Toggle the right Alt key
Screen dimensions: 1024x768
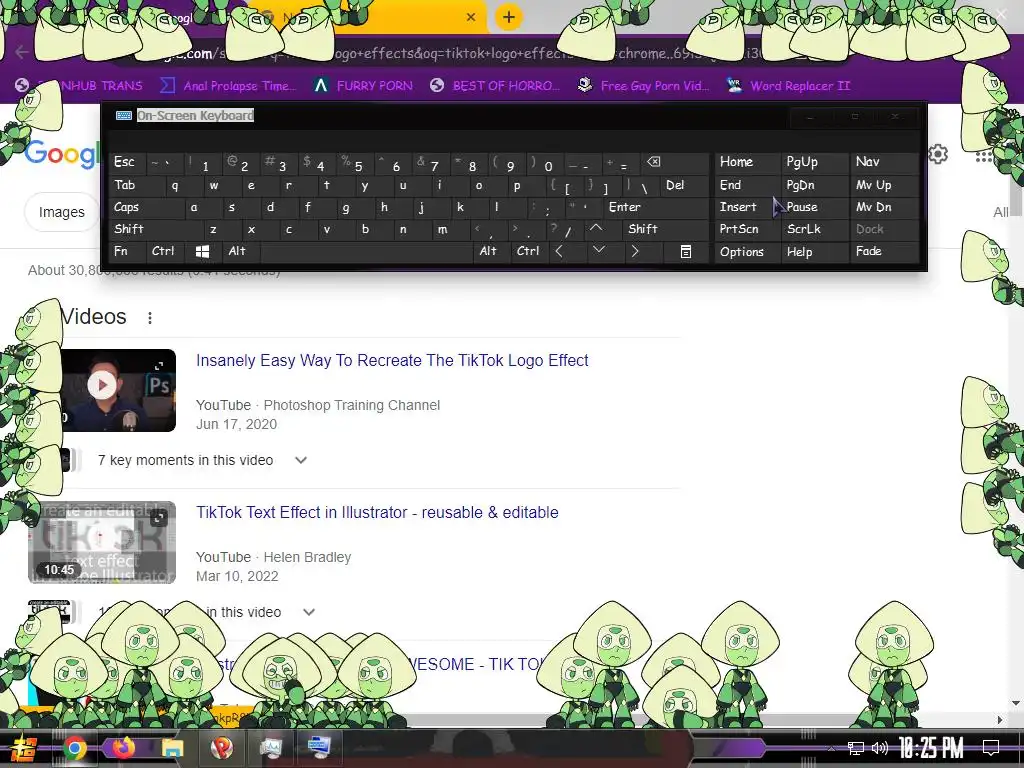click(490, 251)
